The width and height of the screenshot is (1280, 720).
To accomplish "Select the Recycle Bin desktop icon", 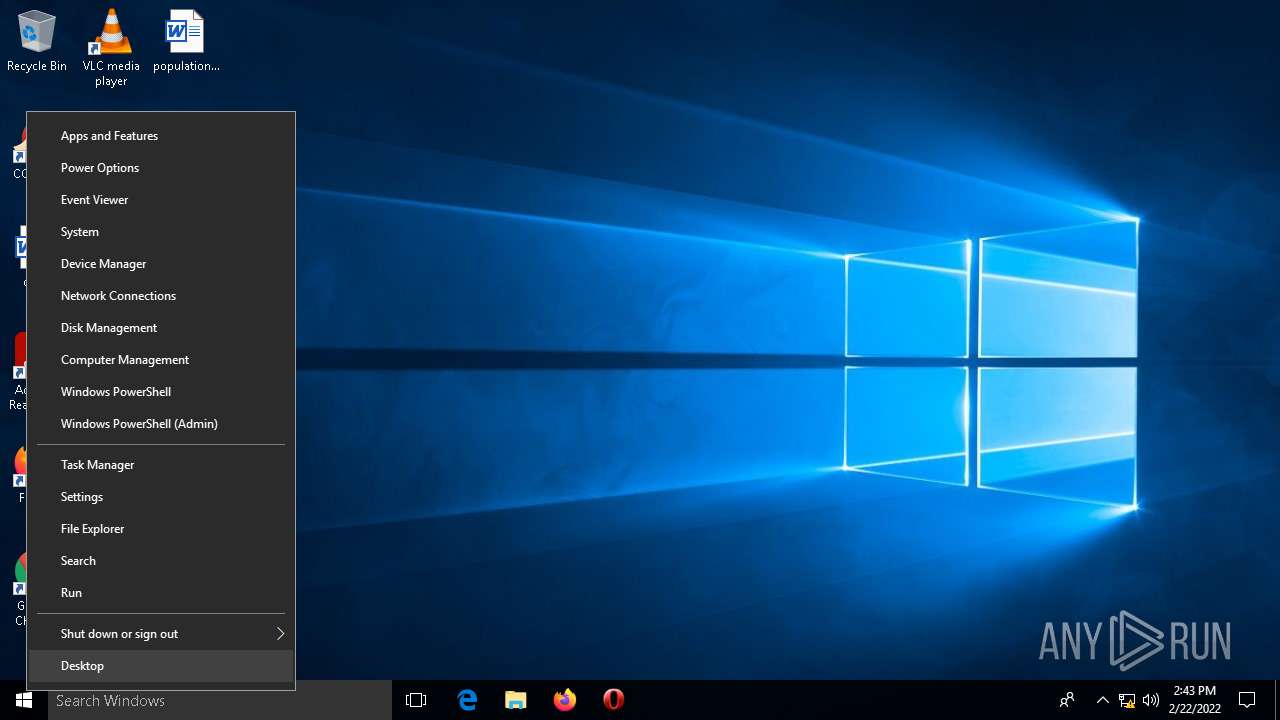I will (x=37, y=42).
